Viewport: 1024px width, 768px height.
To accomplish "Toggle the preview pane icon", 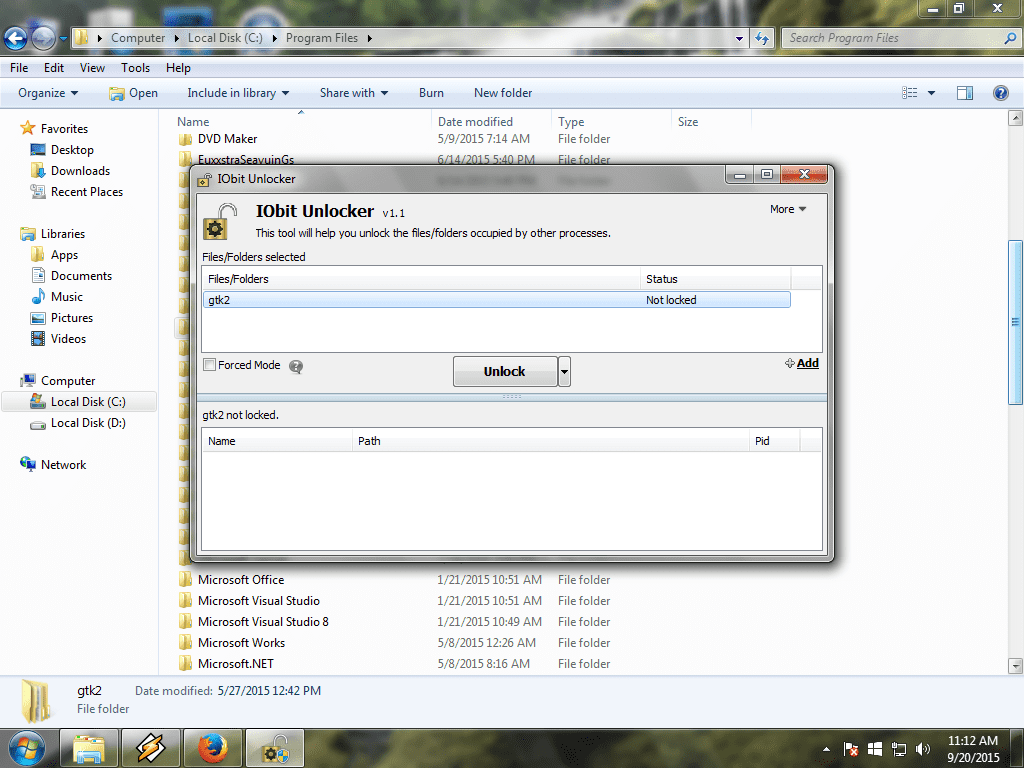I will [x=965, y=93].
